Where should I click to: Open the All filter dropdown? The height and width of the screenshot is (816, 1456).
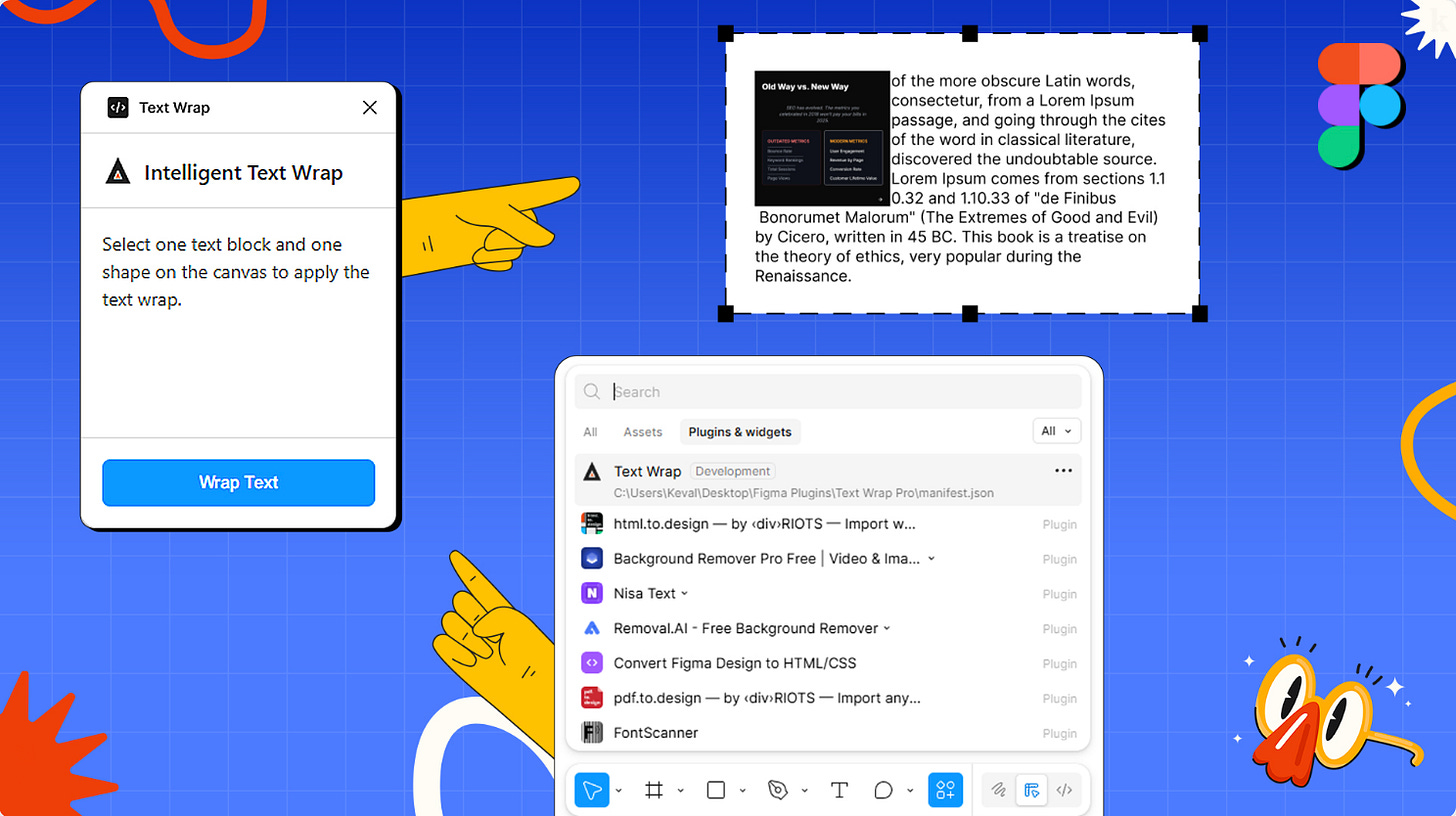(x=1056, y=431)
